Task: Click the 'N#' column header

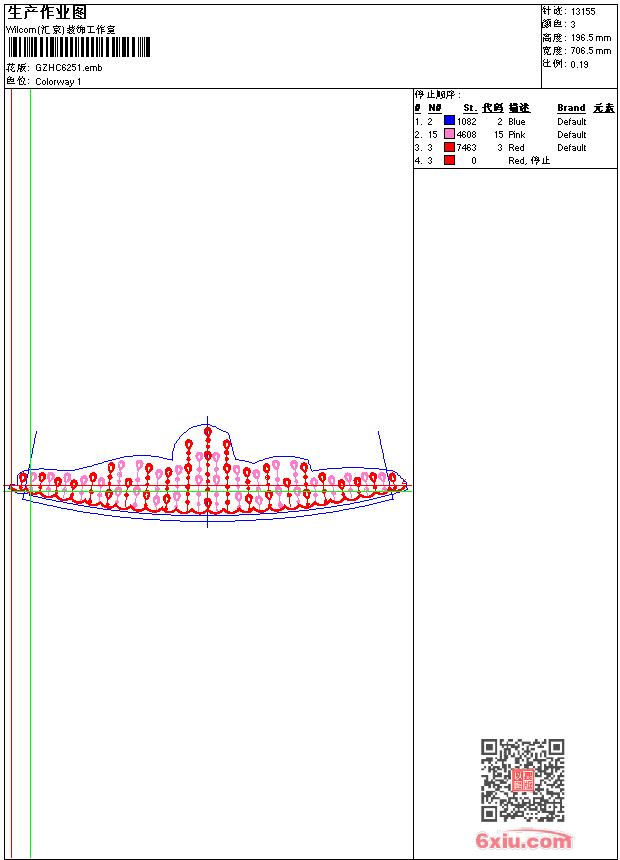Action: (x=435, y=108)
